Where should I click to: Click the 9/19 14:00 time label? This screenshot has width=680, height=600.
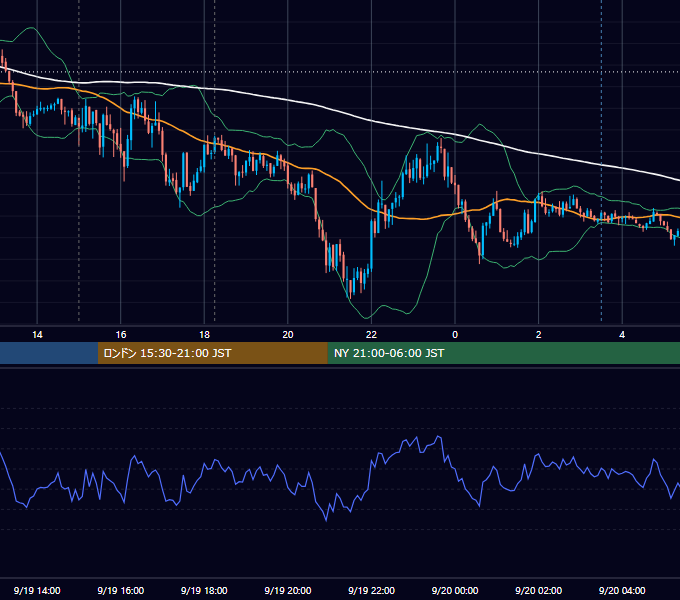tap(37, 590)
